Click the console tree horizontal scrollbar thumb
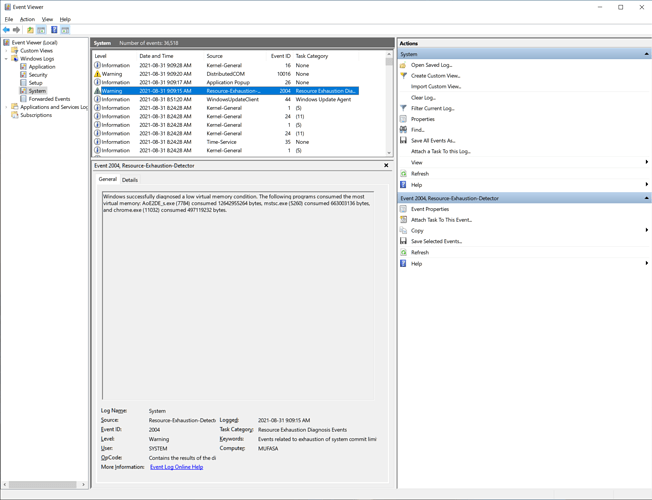 pyautogui.click(x=42, y=485)
